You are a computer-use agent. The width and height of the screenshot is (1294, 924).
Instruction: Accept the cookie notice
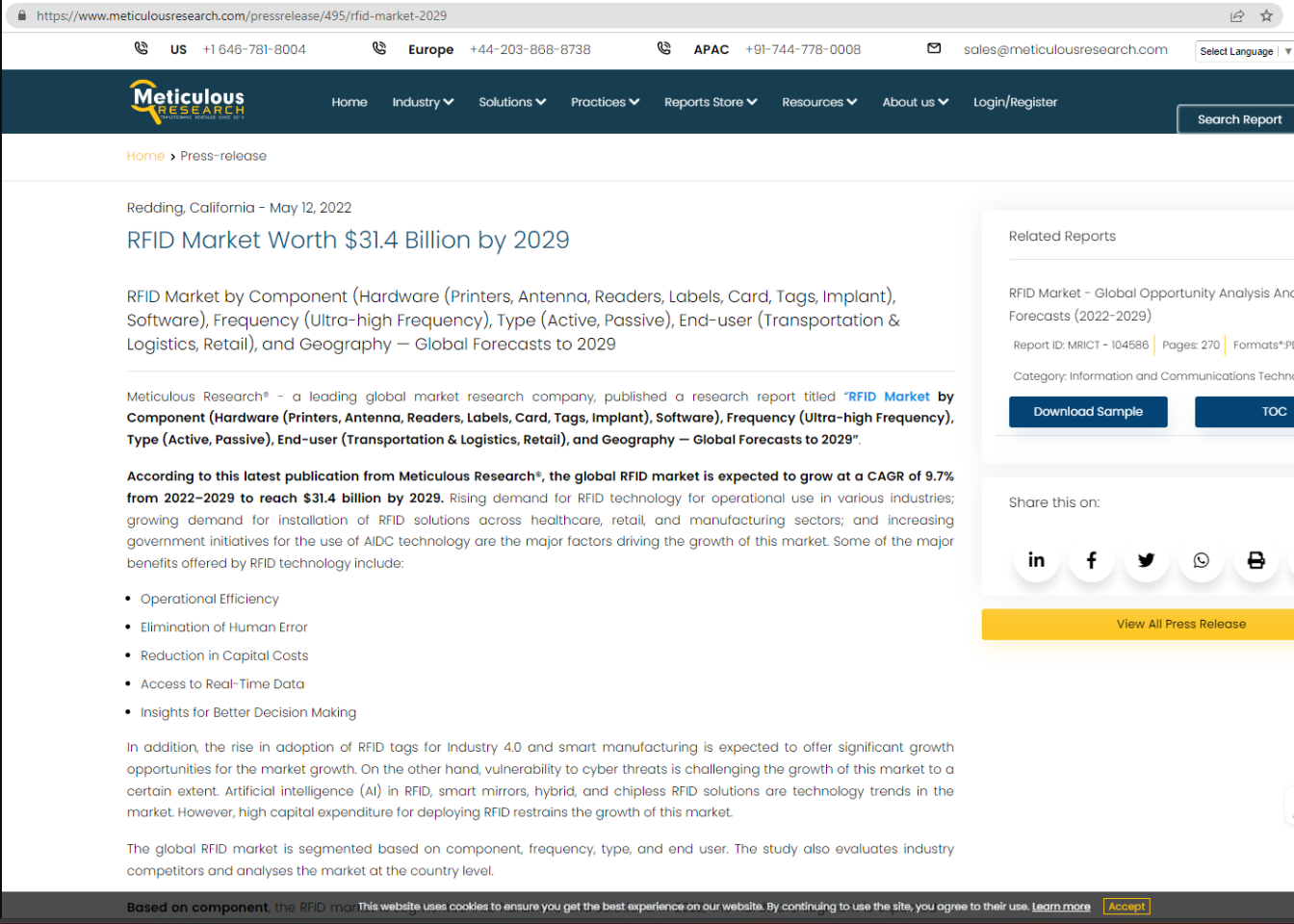coord(1126,907)
